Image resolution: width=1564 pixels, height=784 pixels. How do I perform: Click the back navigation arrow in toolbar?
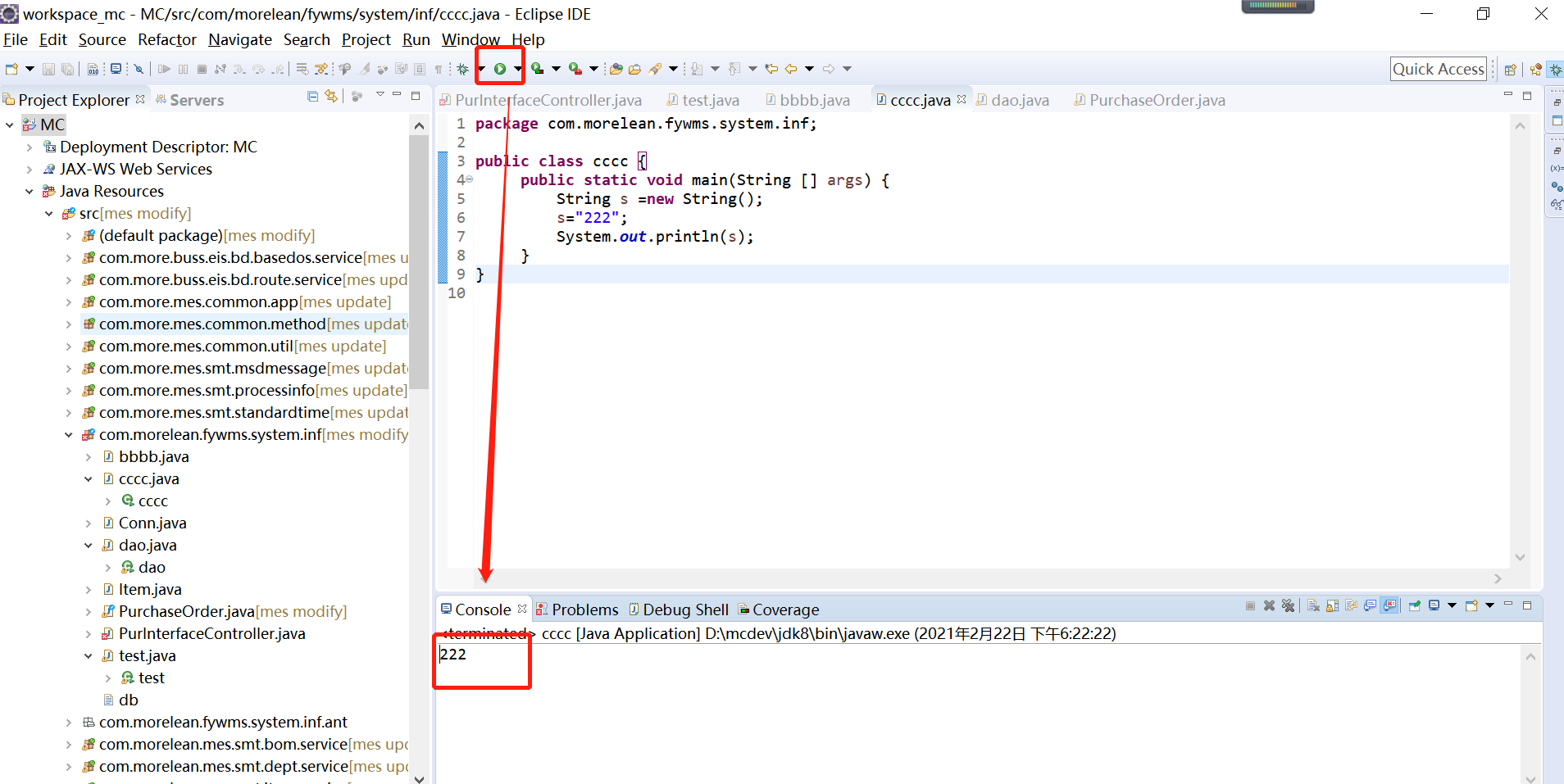tap(791, 69)
